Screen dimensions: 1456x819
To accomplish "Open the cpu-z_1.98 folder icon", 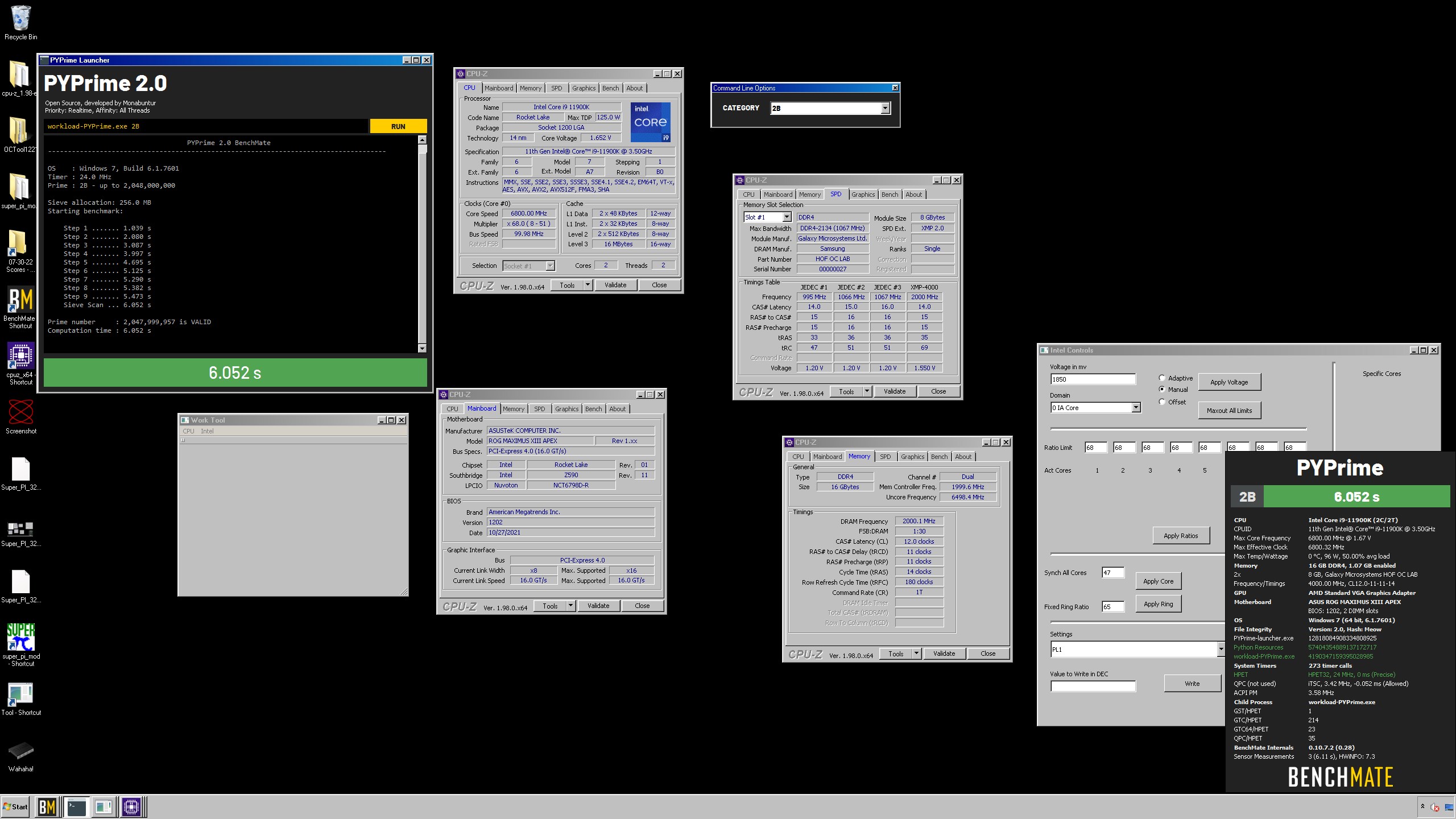I will (19, 78).
